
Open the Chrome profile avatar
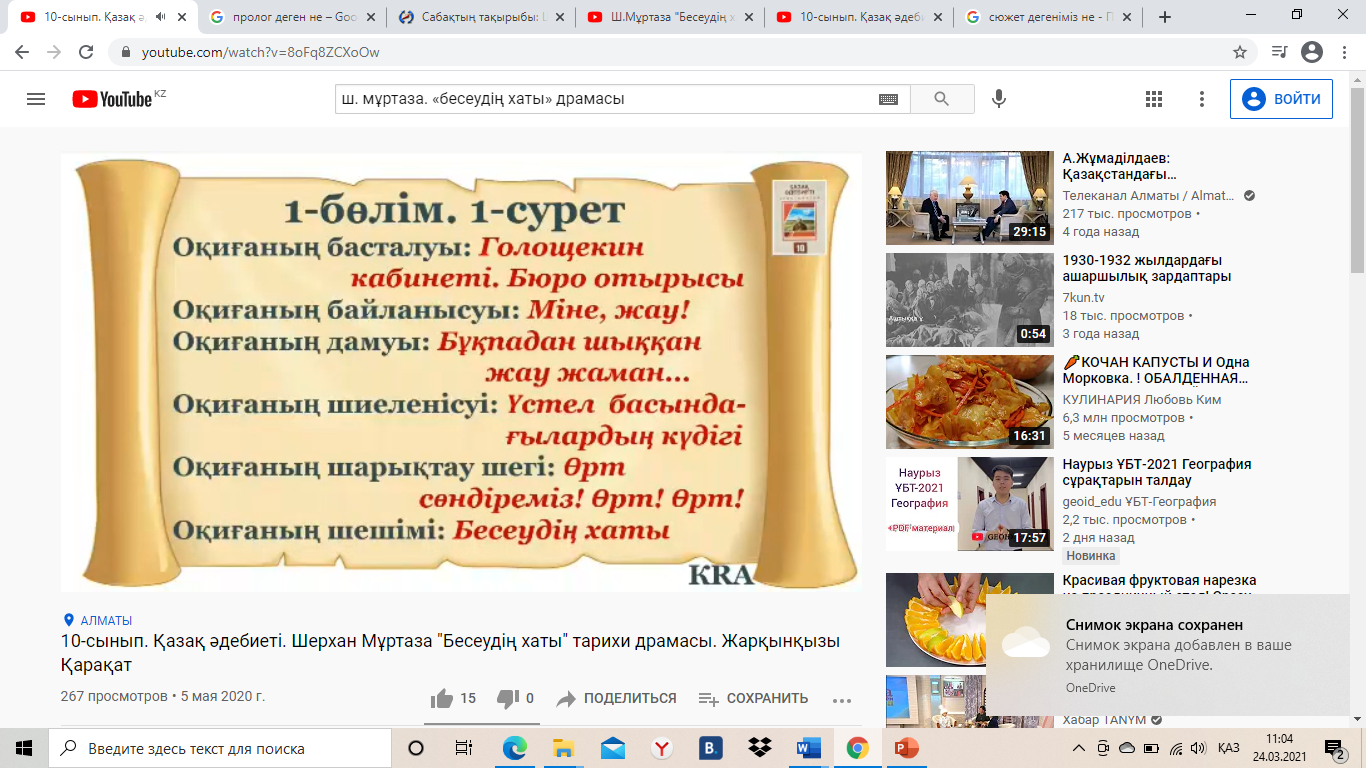(x=1312, y=52)
